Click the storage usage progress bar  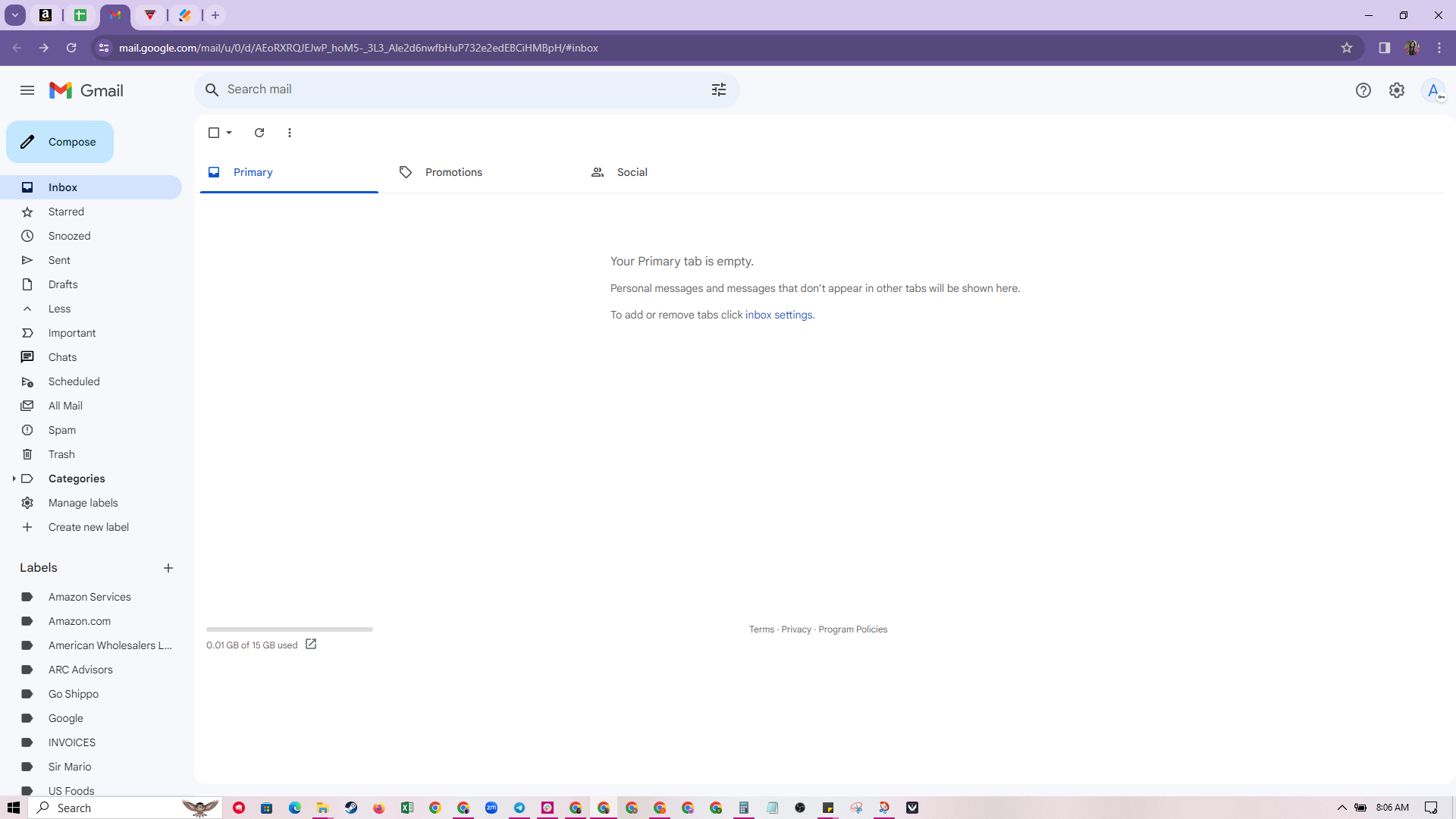point(290,629)
